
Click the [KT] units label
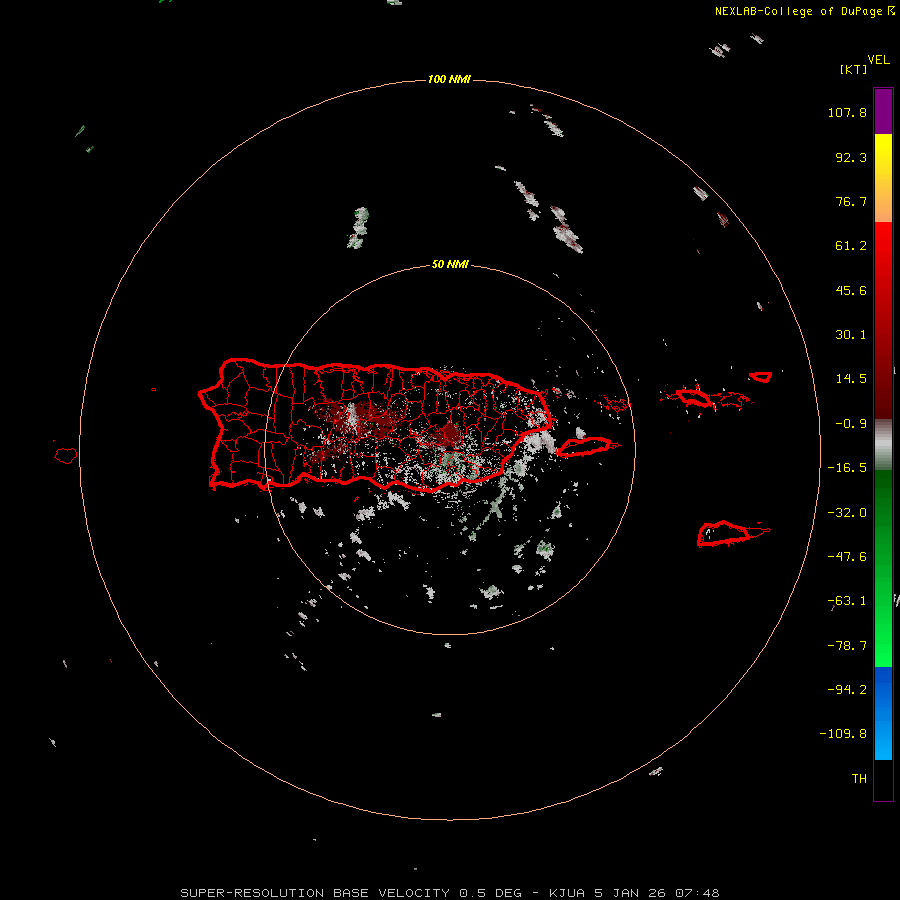[x=854, y=70]
